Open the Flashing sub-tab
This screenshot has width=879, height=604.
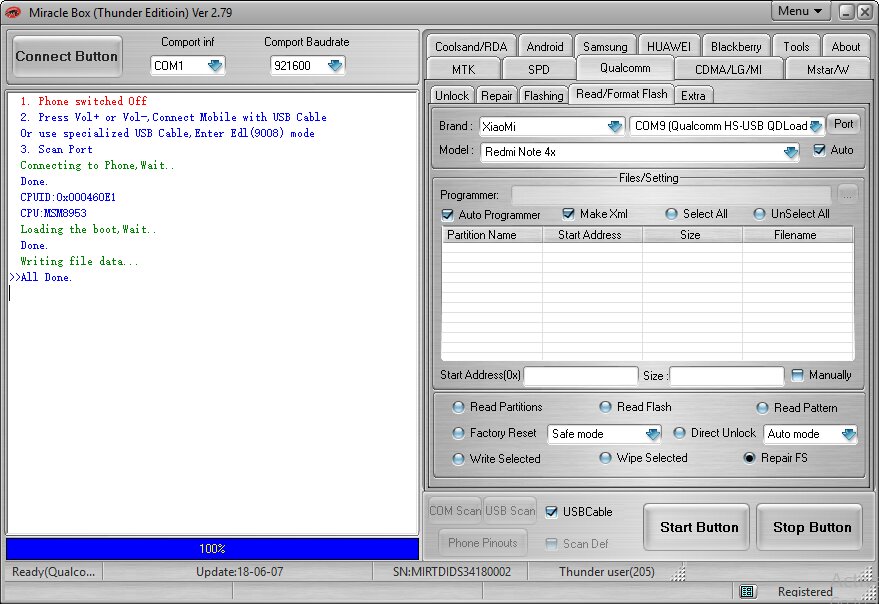pyautogui.click(x=544, y=95)
